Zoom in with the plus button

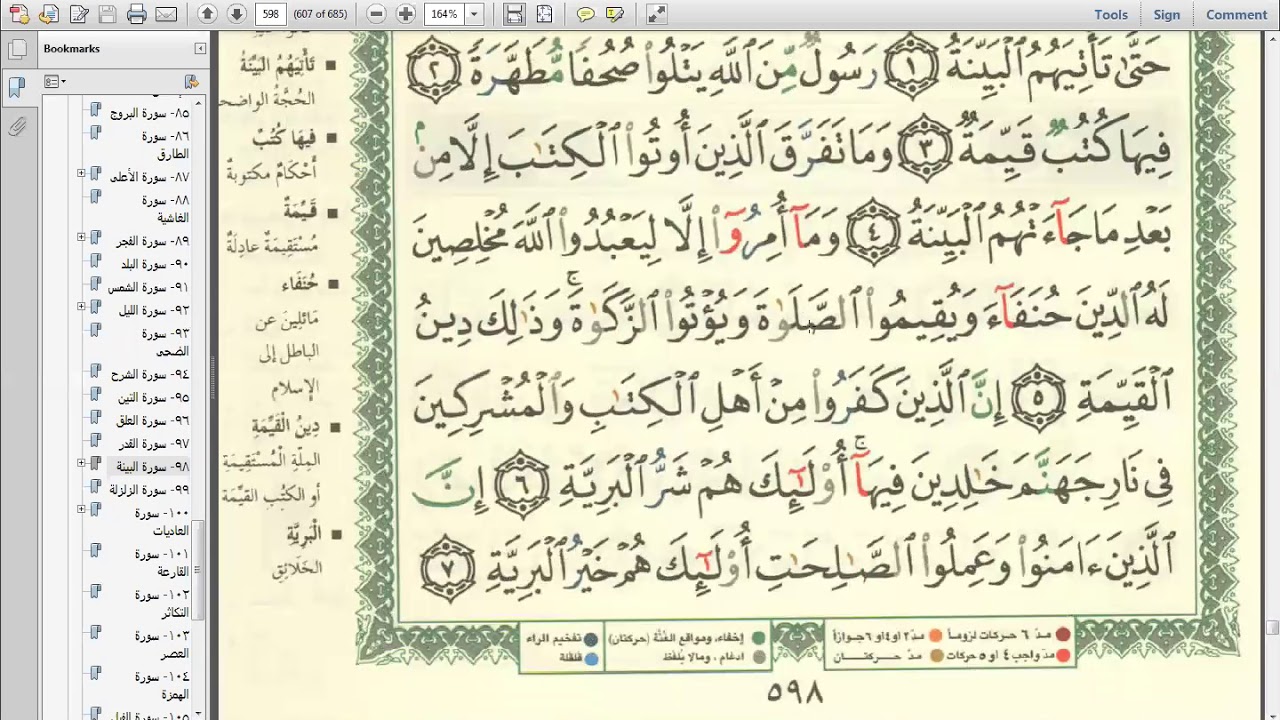pos(405,14)
